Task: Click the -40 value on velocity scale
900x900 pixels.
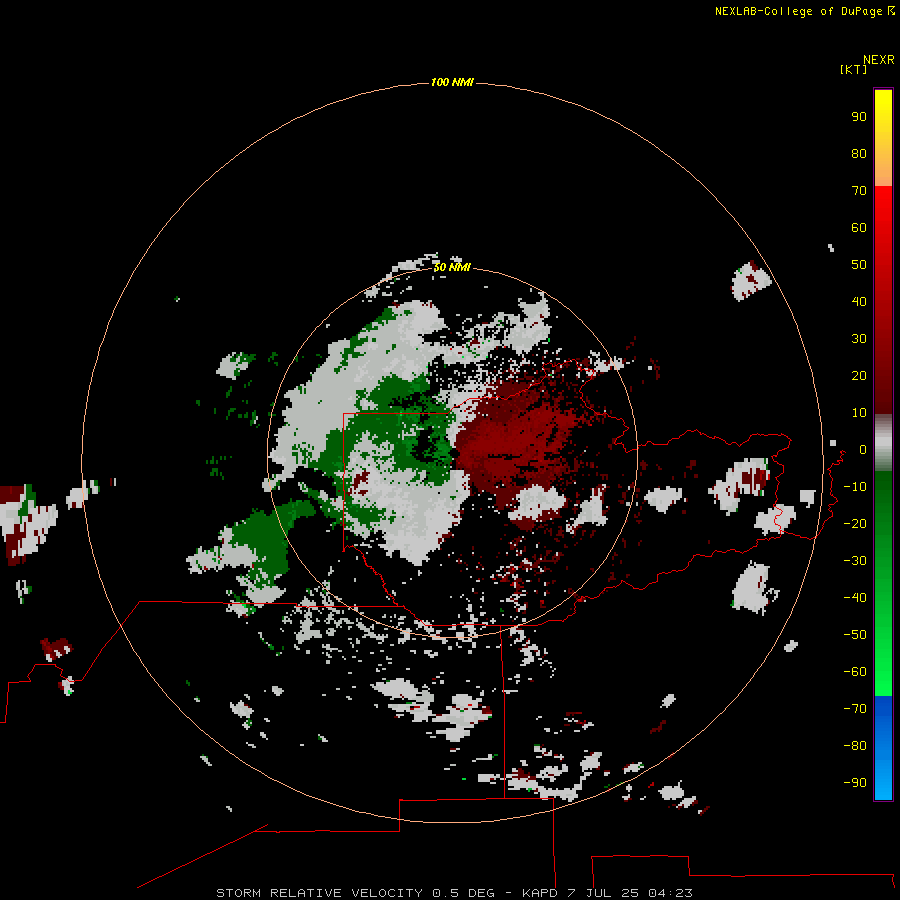Action: pos(855,598)
